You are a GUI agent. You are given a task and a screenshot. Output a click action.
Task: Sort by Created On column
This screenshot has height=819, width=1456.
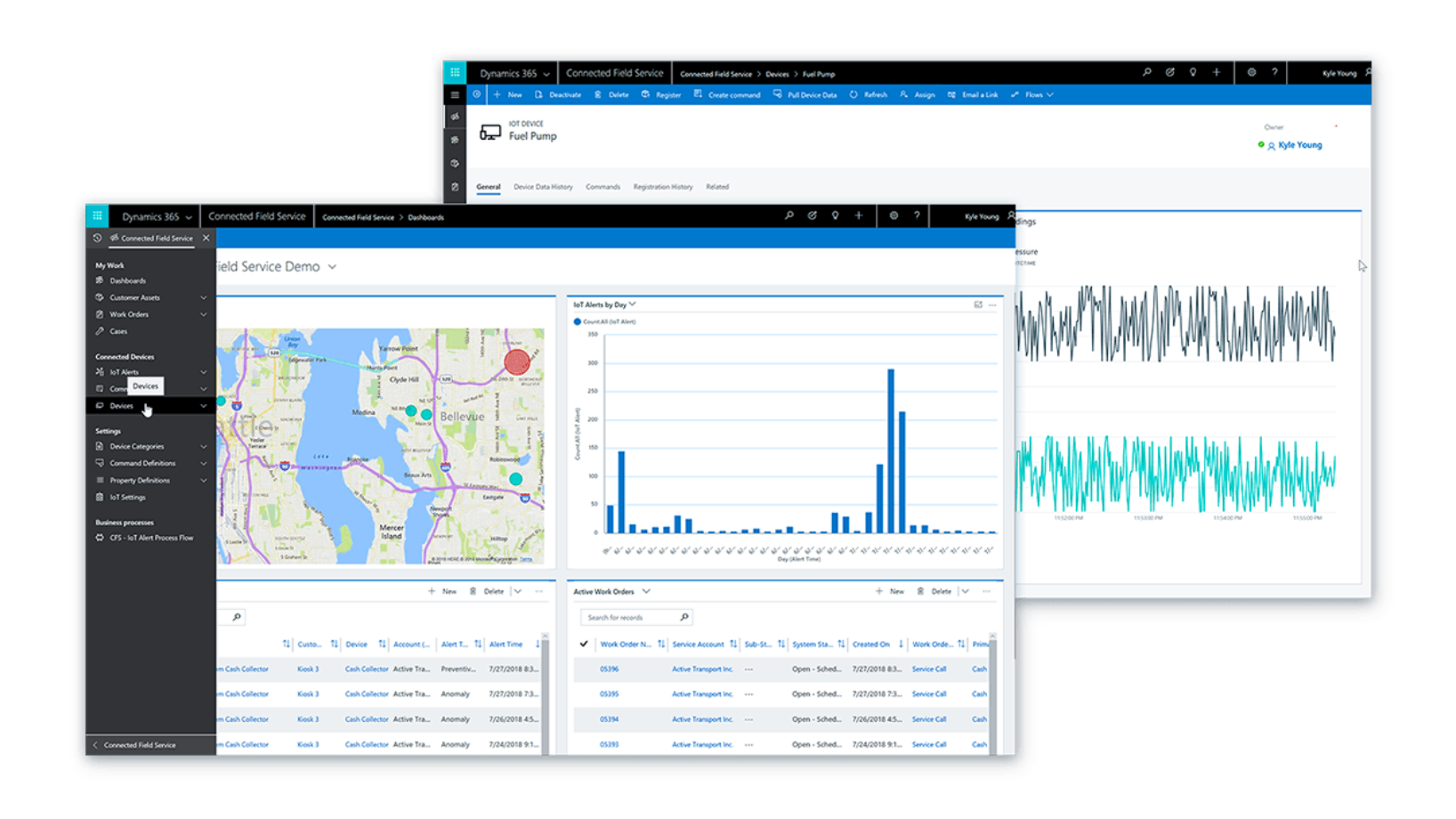870,644
